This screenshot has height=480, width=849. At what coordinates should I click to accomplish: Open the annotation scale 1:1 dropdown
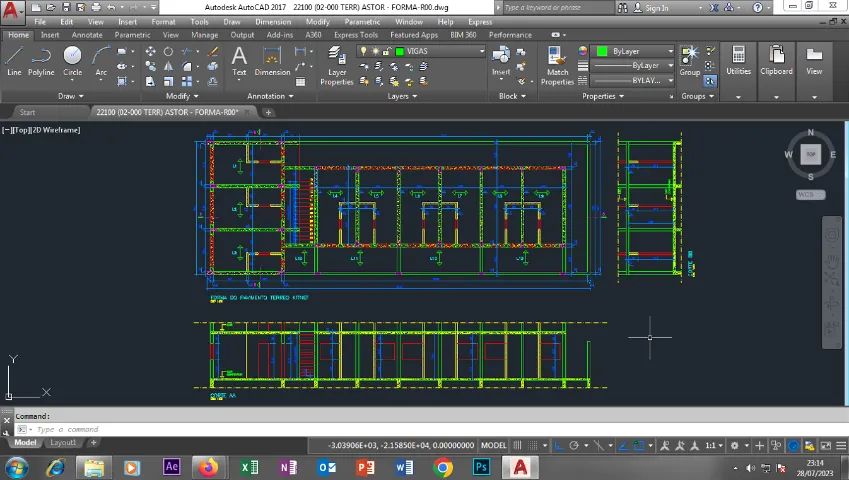(714, 446)
